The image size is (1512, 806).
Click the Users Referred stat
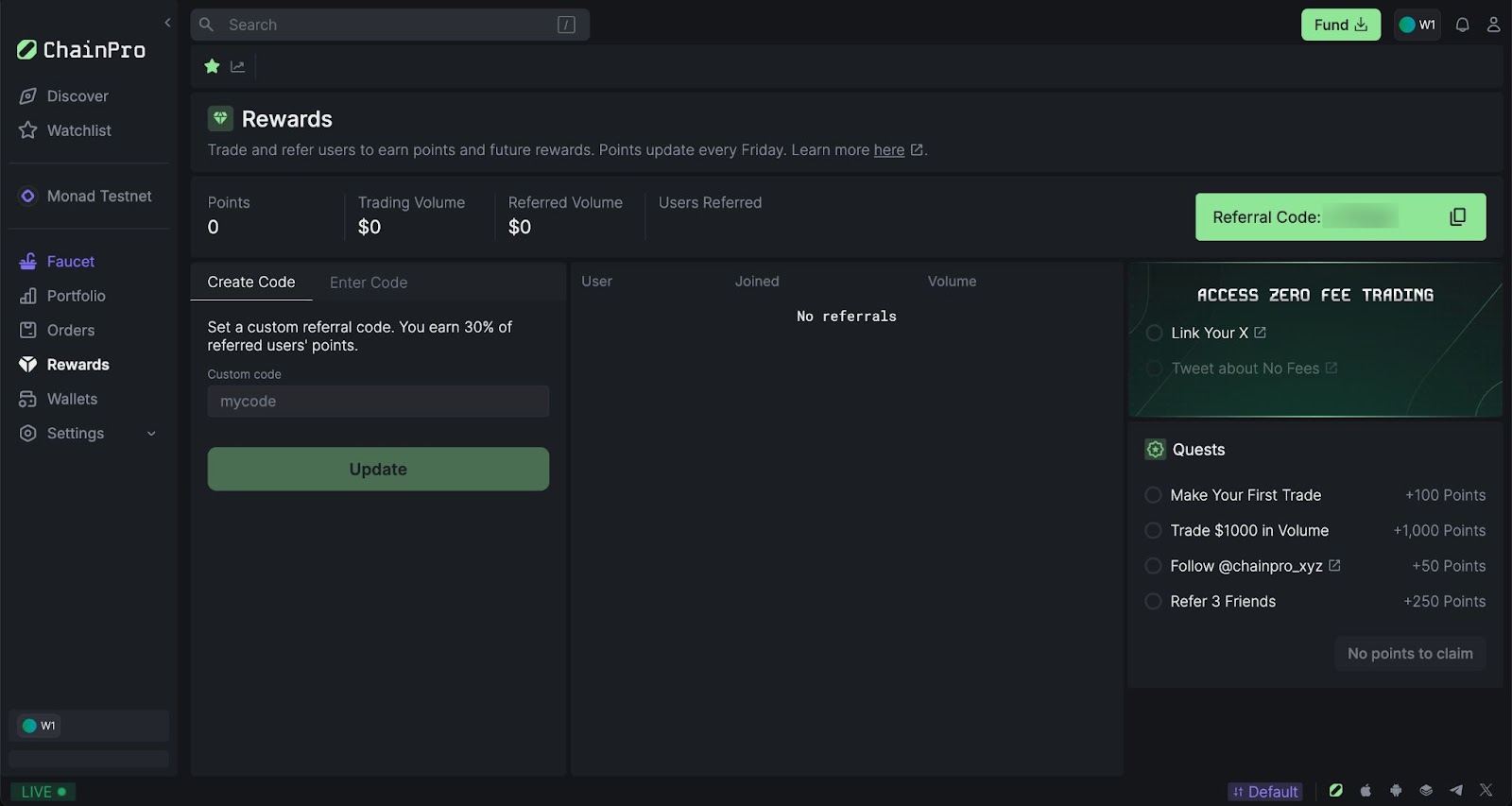tap(710, 203)
